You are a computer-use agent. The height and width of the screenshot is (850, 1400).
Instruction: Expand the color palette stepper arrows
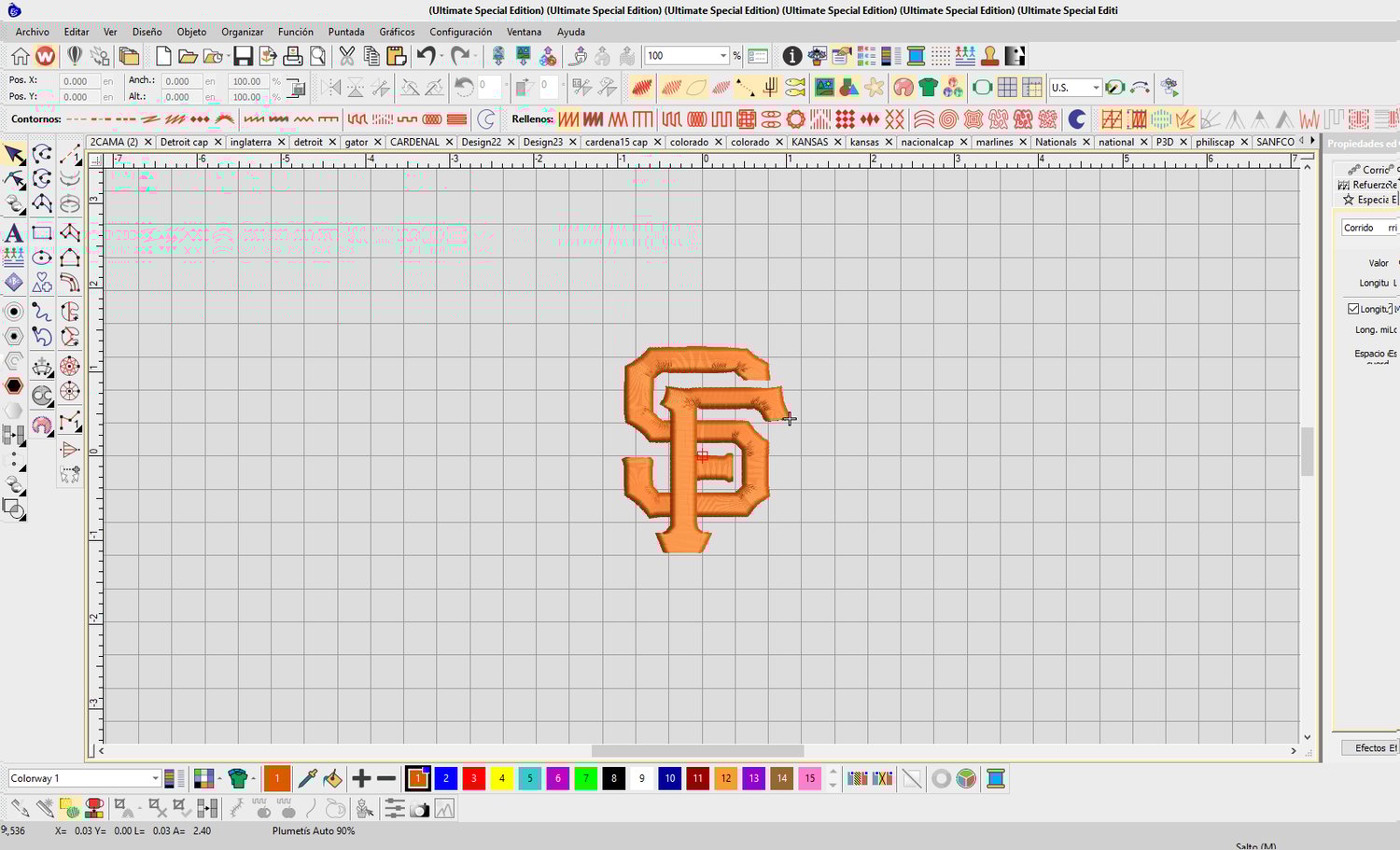833,778
